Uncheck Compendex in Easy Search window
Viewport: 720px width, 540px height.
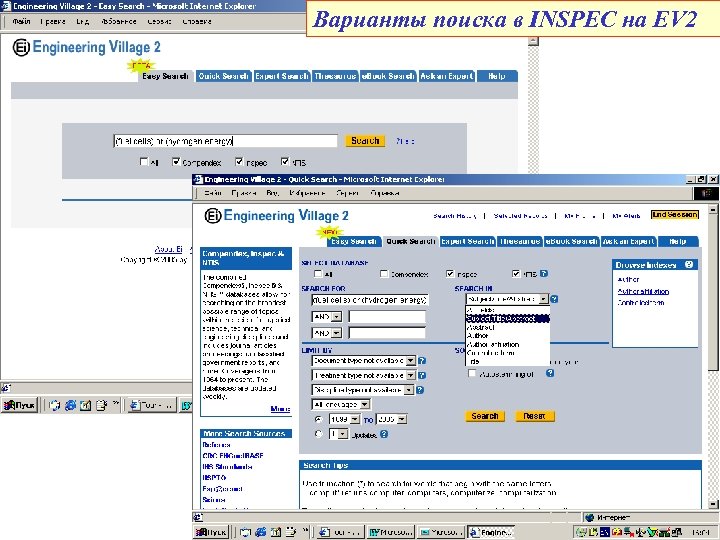pyautogui.click(x=176, y=162)
